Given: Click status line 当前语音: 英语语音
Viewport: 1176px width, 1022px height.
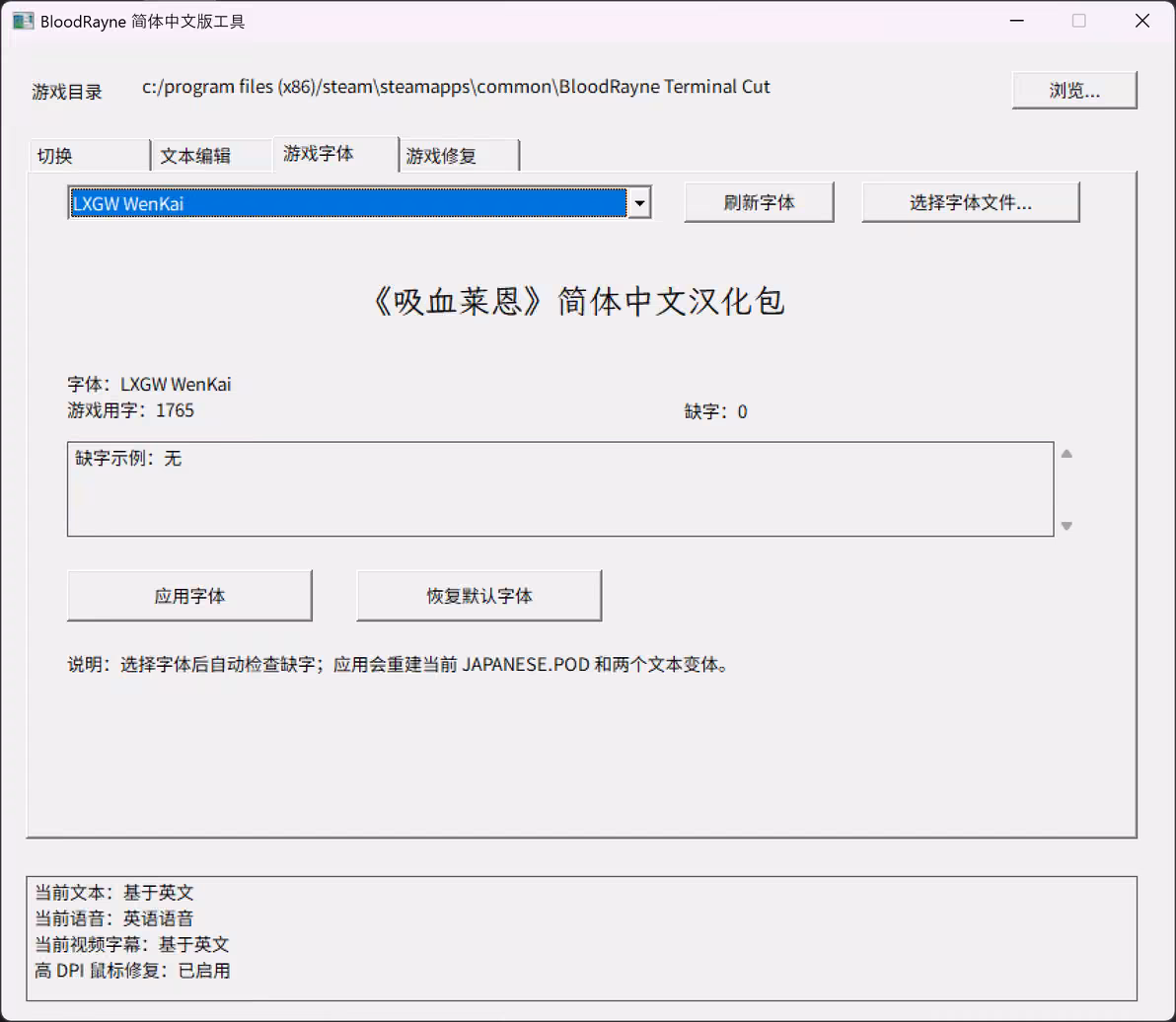Looking at the screenshot, I should click(114, 918).
